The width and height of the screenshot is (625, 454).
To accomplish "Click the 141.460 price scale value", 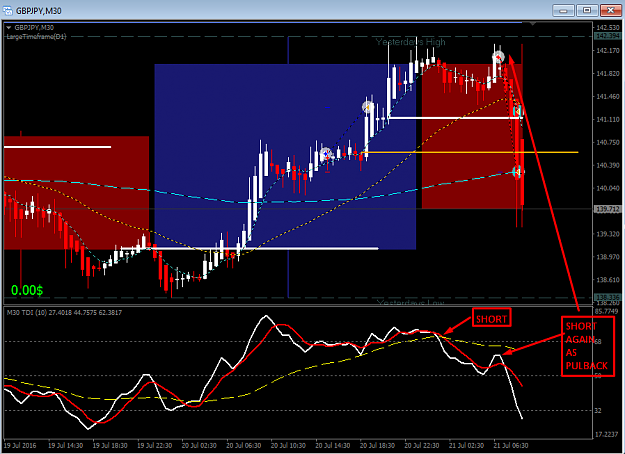I will pyautogui.click(x=608, y=96).
